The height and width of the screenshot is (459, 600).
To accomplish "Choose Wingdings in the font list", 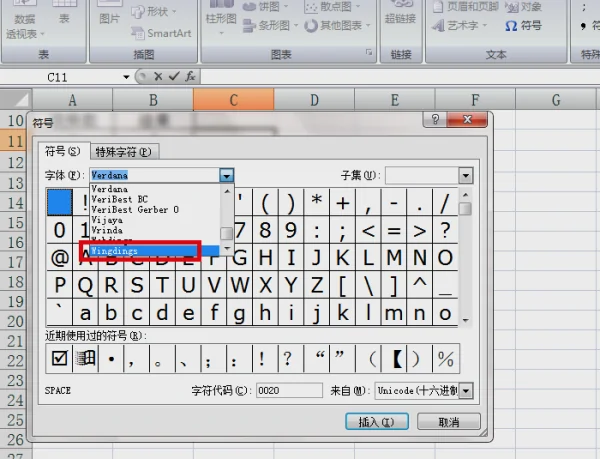I will (x=140, y=251).
